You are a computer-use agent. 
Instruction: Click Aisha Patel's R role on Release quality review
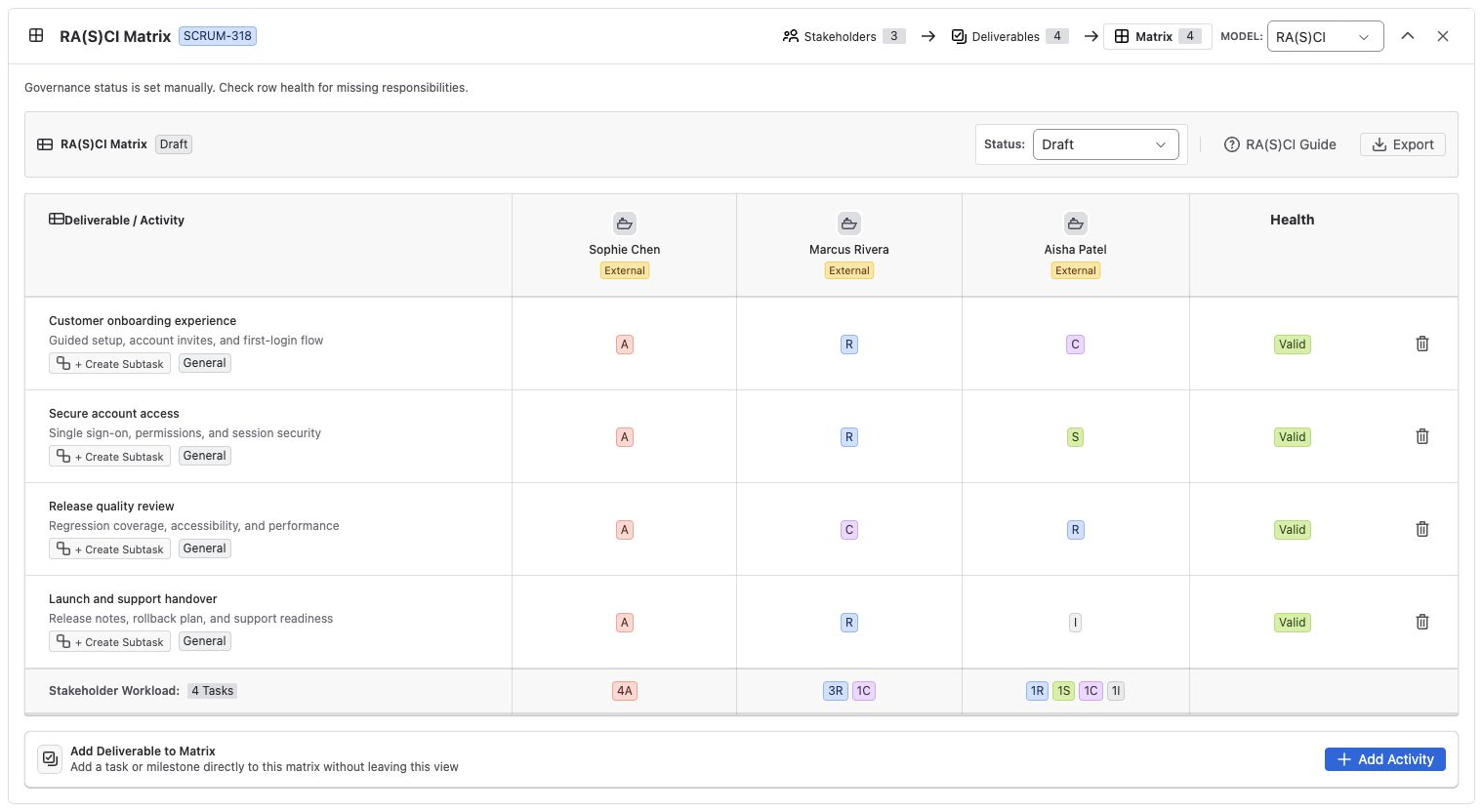pos(1075,530)
